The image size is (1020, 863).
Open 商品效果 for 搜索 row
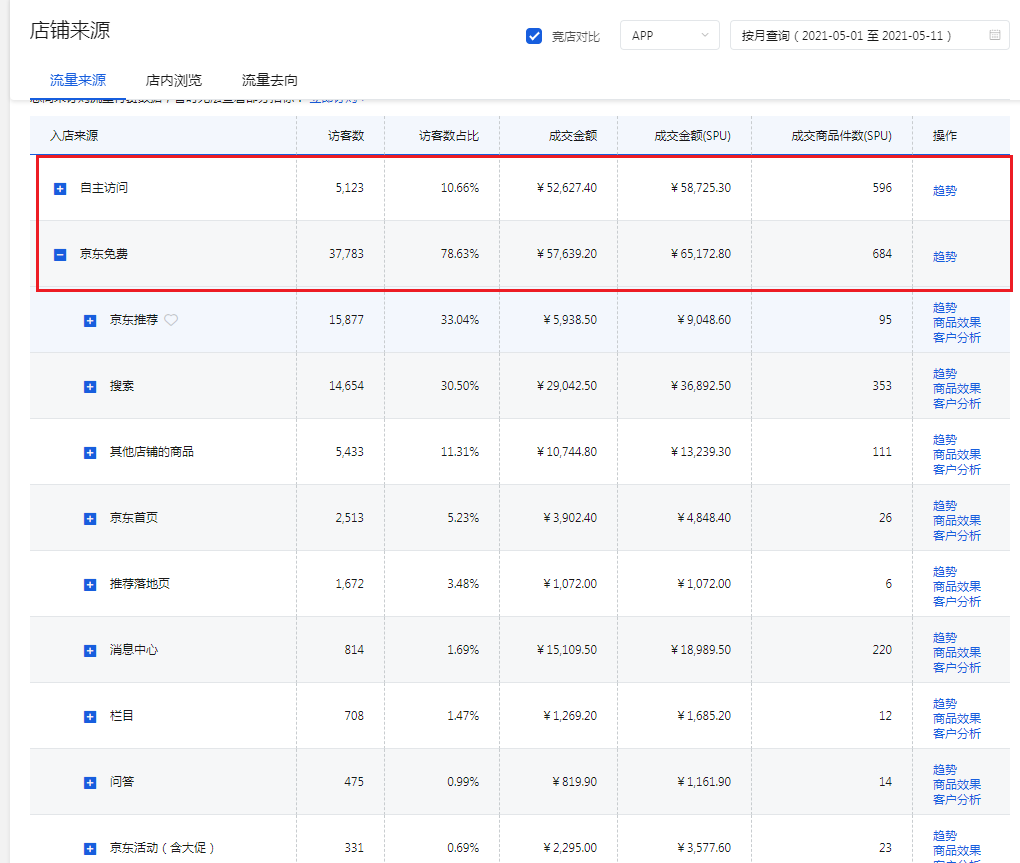tap(957, 389)
